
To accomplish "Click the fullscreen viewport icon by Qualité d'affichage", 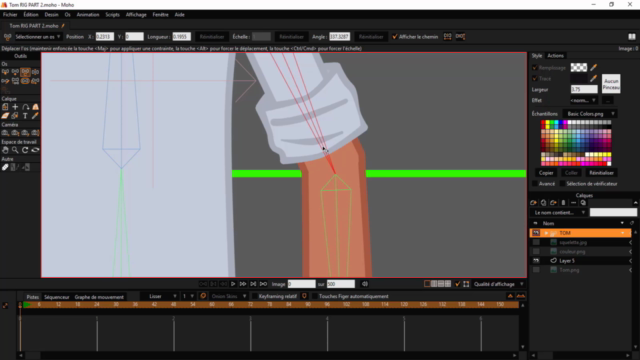I will [466, 284].
